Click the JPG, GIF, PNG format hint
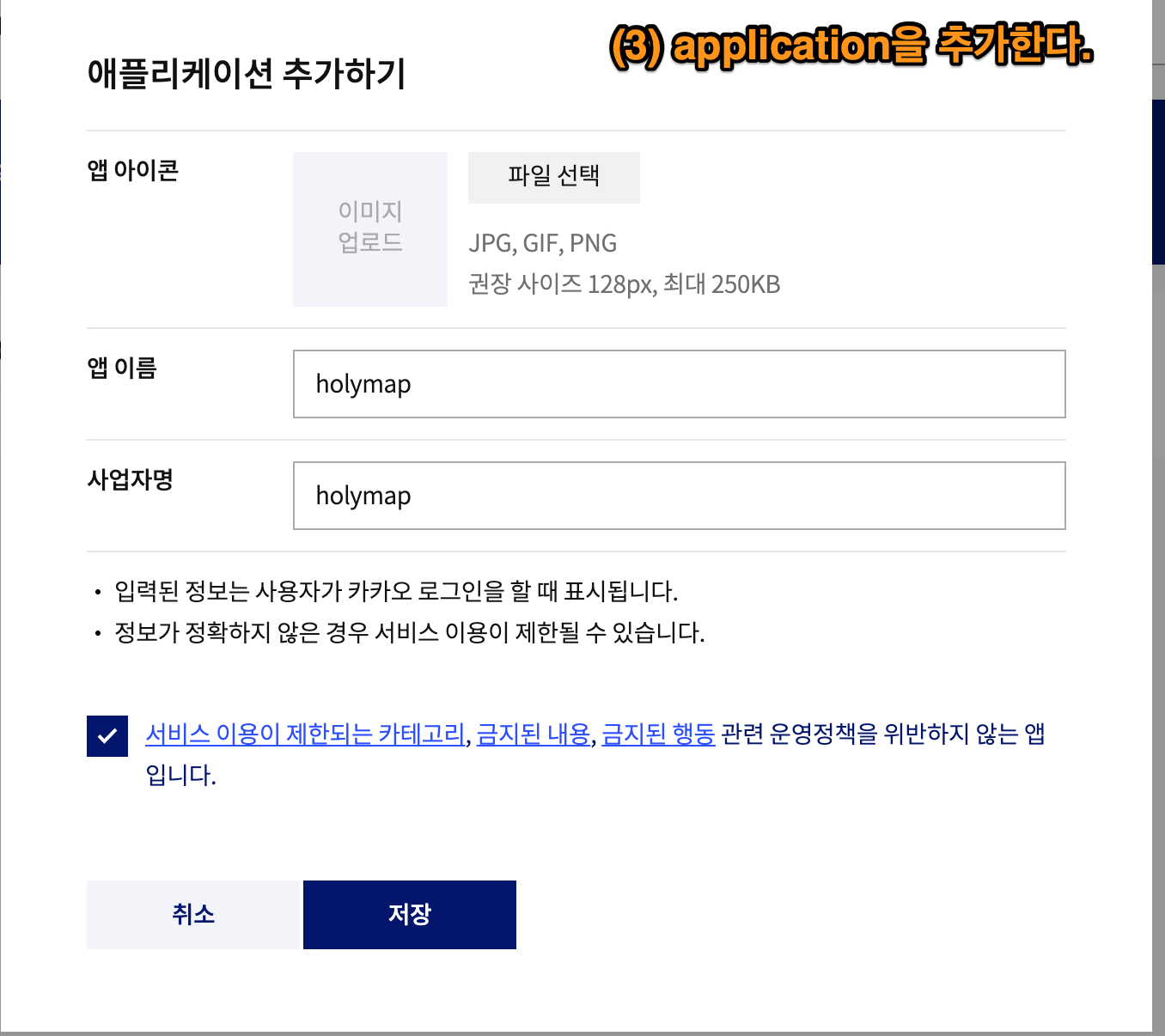The height and width of the screenshot is (1036, 1165). point(542,244)
